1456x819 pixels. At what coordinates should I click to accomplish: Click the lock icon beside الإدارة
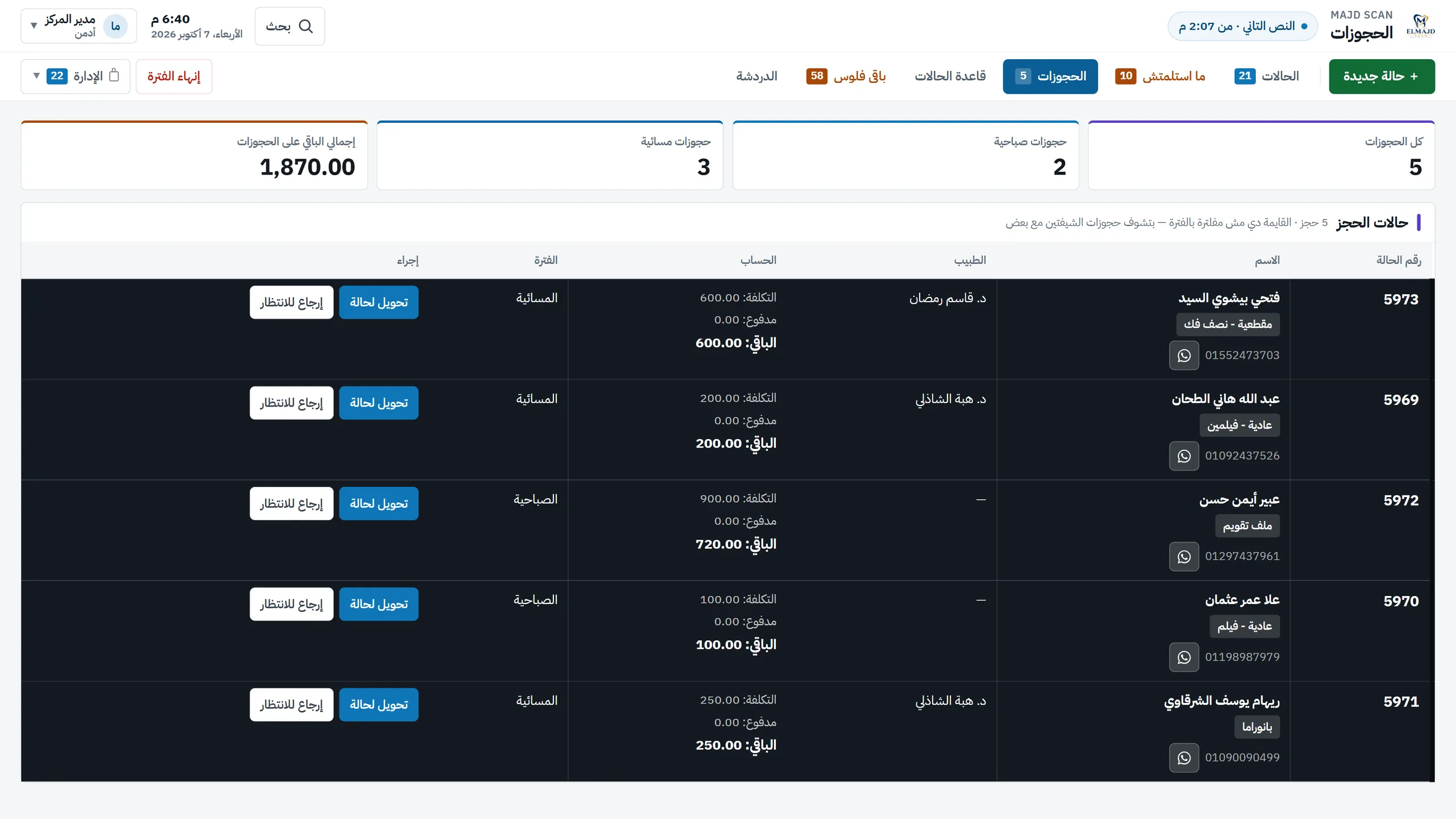[x=114, y=75]
